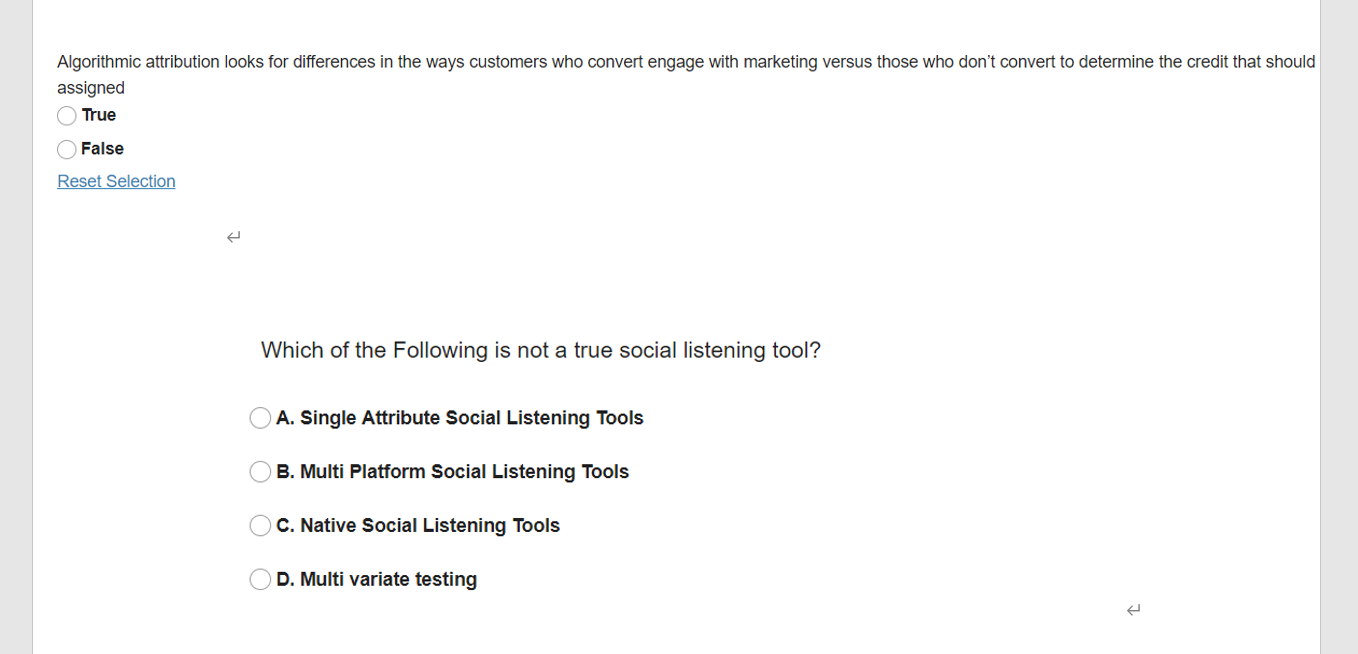The image size is (1358, 654).
Task: Click the answer C option text
Action: coord(418,525)
